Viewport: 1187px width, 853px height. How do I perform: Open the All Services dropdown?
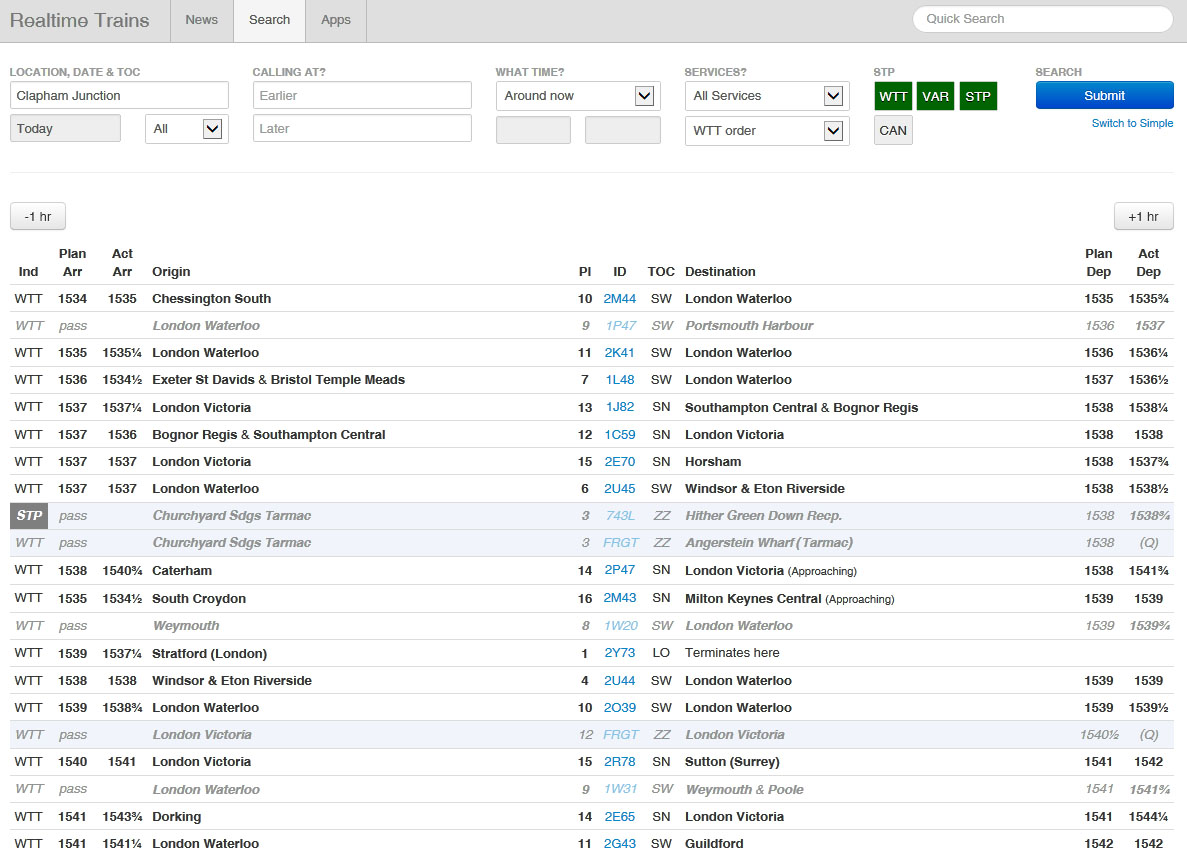coord(767,96)
